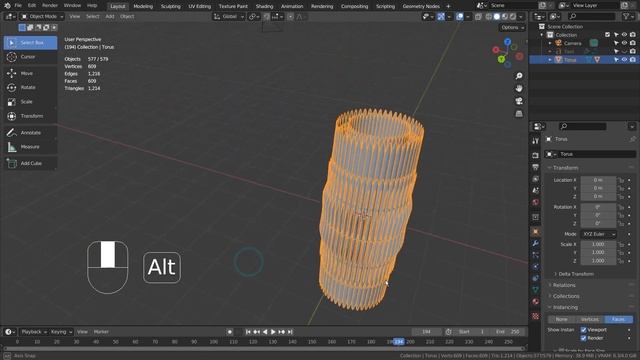Expand the Collections panel

tap(566, 296)
